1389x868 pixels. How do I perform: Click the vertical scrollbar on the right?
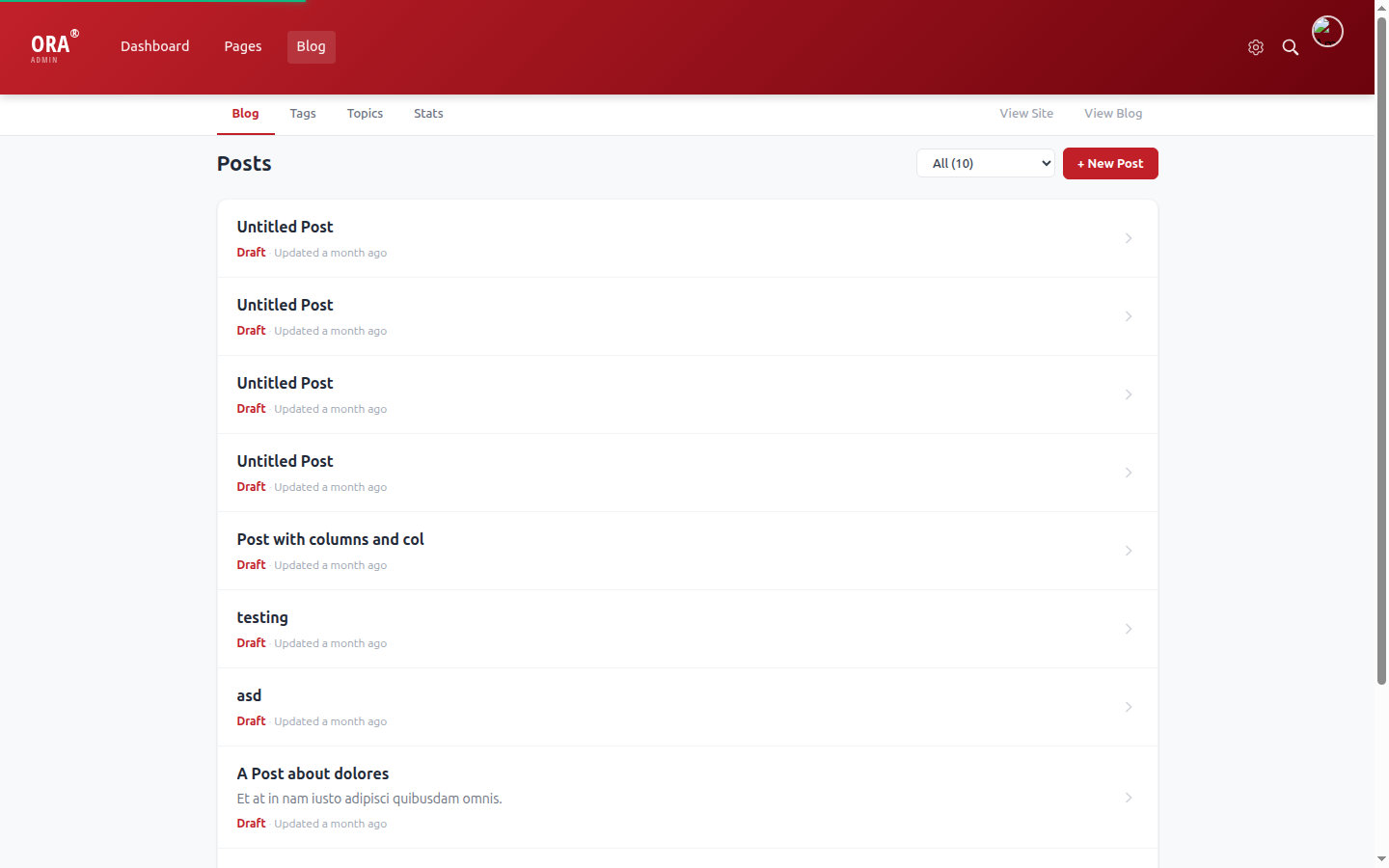[1381, 434]
